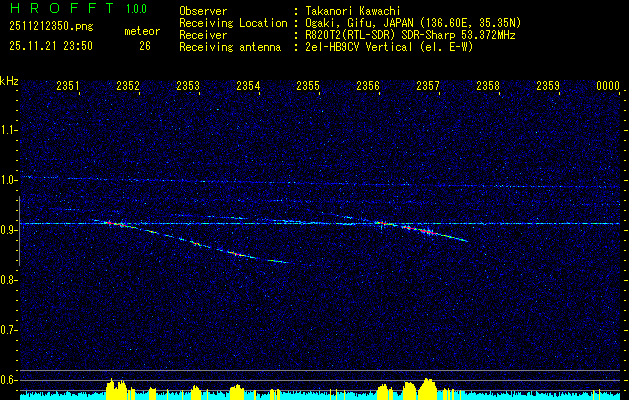Image resolution: width=629 pixels, height=400 pixels.
Task: Click the 1.1 kHz frequency label
Action: pos(9,130)
